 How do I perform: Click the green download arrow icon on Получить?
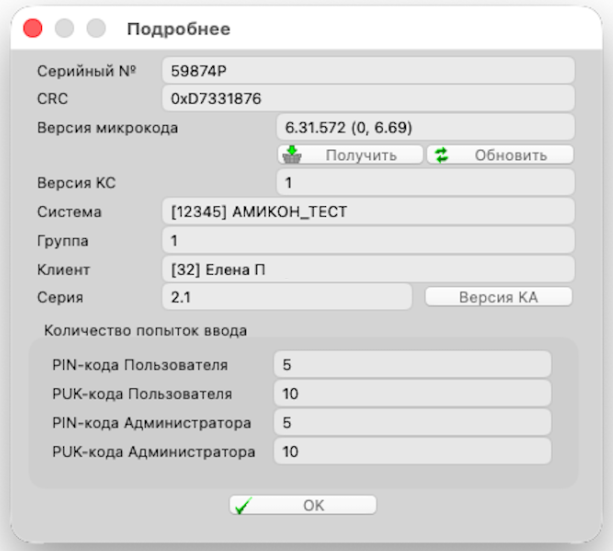click(x=292, y=154)
